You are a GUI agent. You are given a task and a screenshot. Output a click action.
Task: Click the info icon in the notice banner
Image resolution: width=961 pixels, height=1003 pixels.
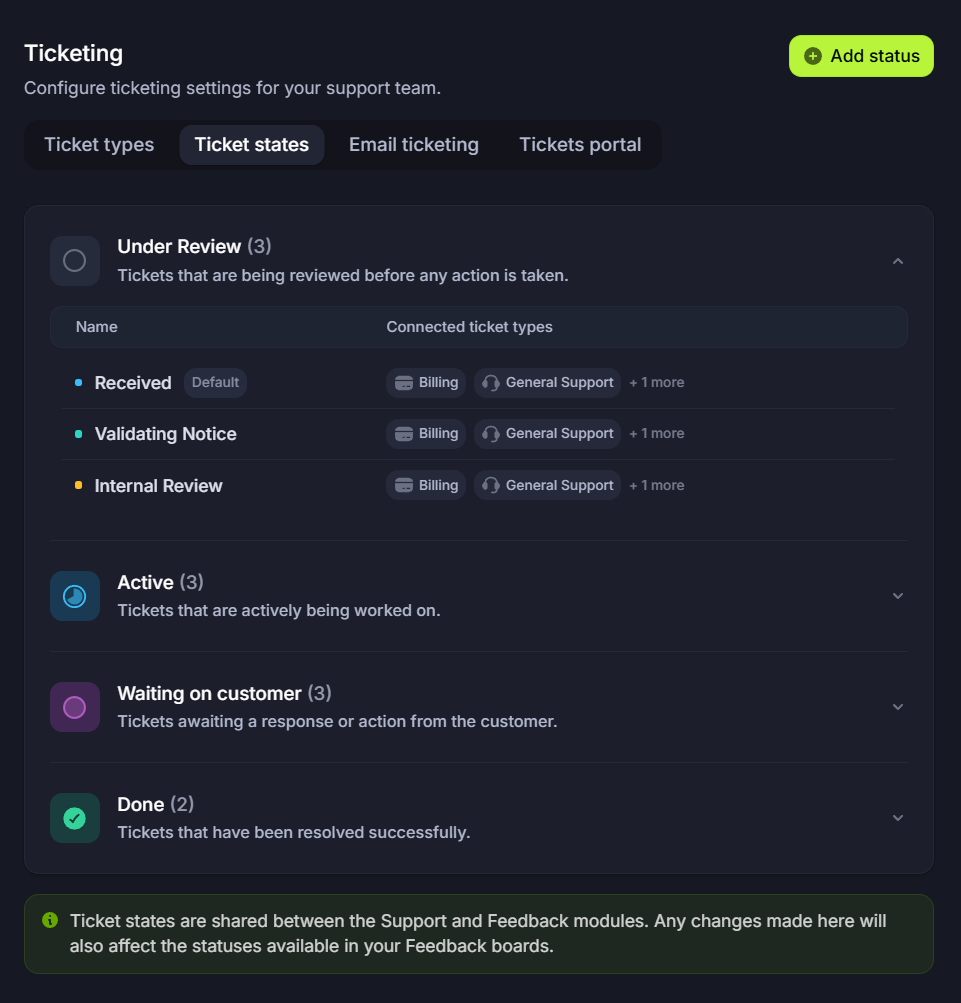click(x=50, y=920)
